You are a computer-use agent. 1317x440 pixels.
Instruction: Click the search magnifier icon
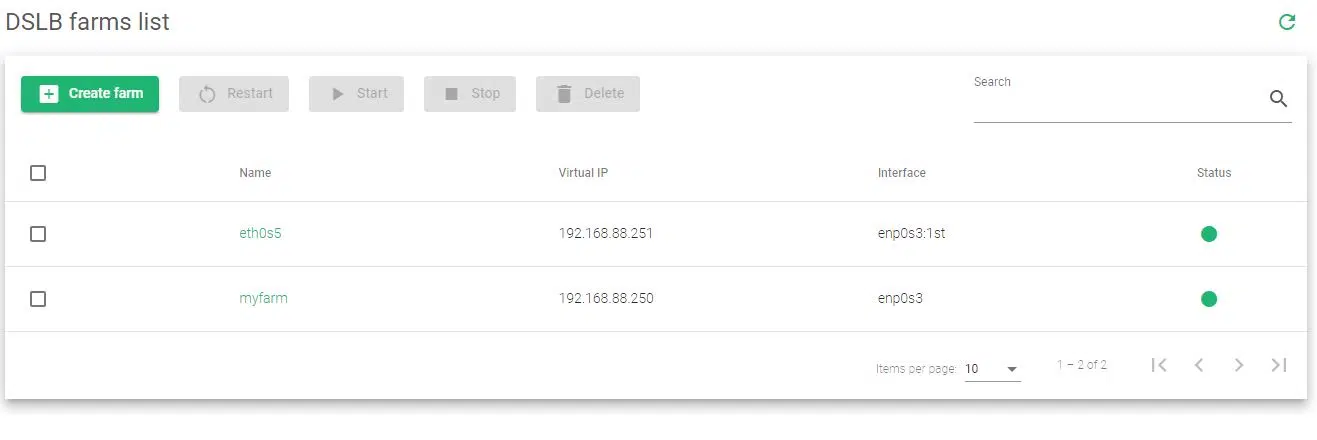point(1278,98)
